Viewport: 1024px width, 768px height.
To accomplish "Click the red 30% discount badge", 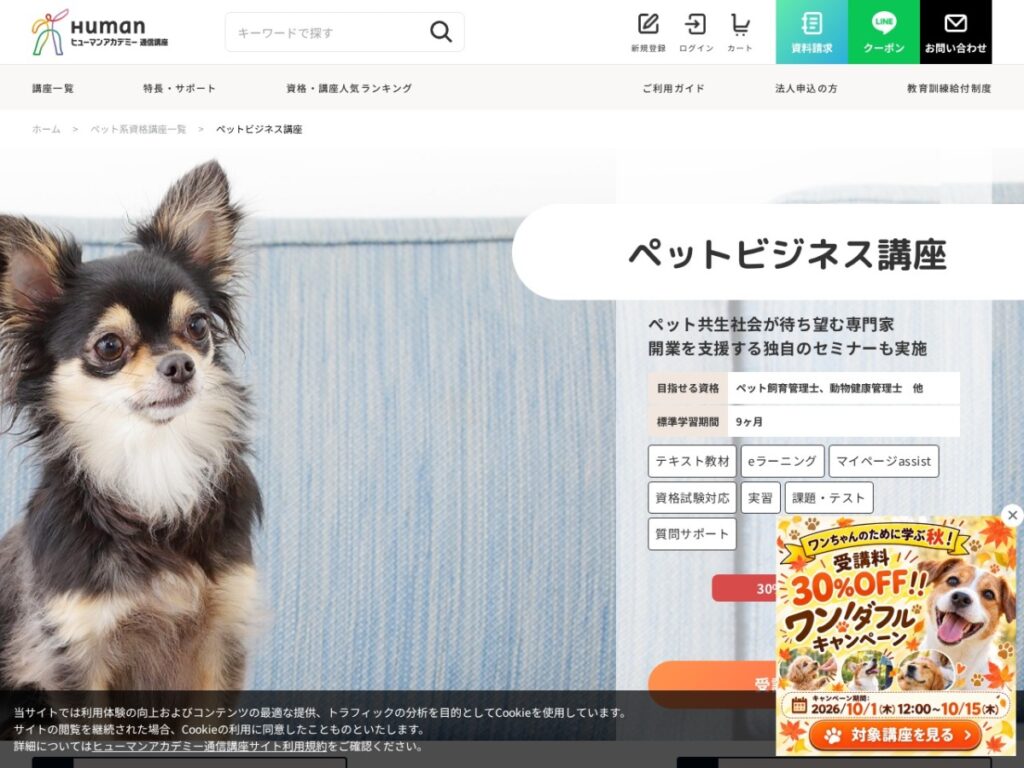I will (744, 588).
